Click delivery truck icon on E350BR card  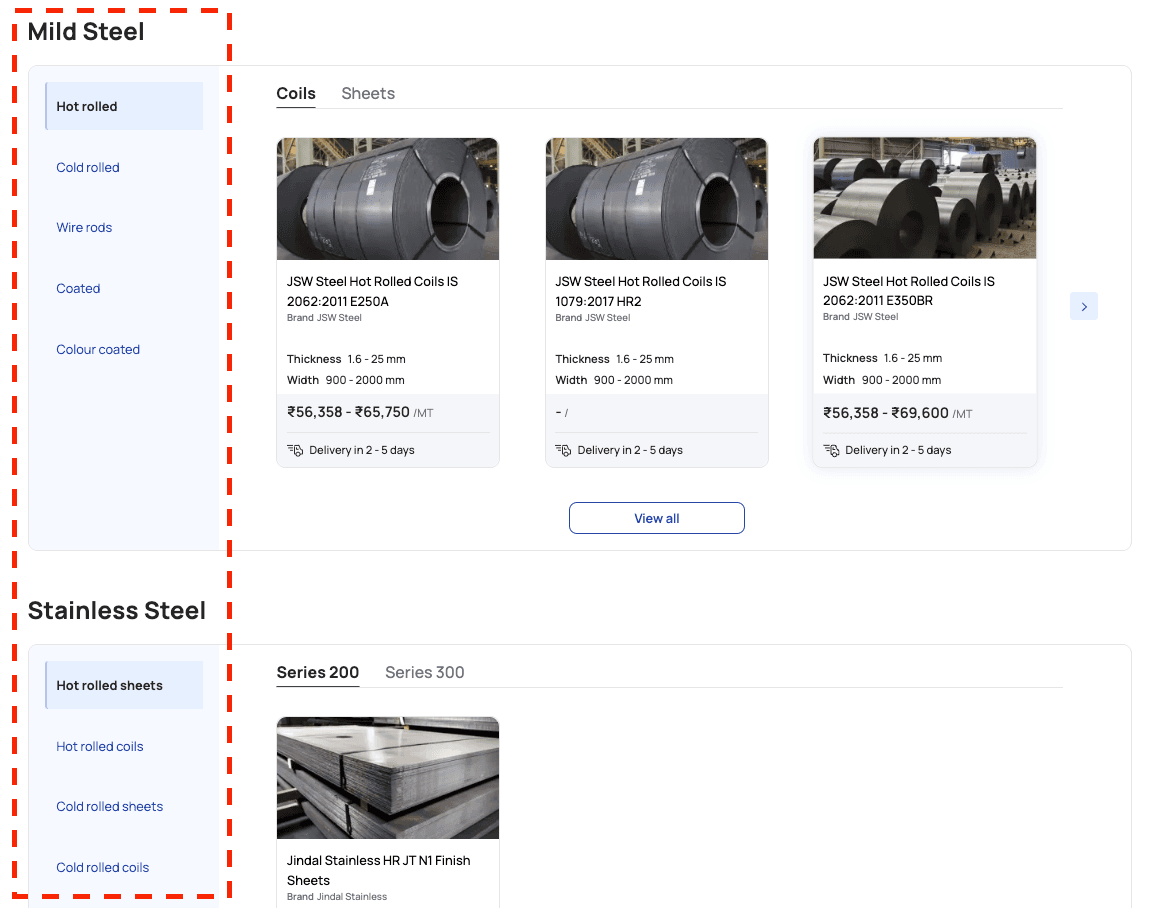(x=831, y=450)
